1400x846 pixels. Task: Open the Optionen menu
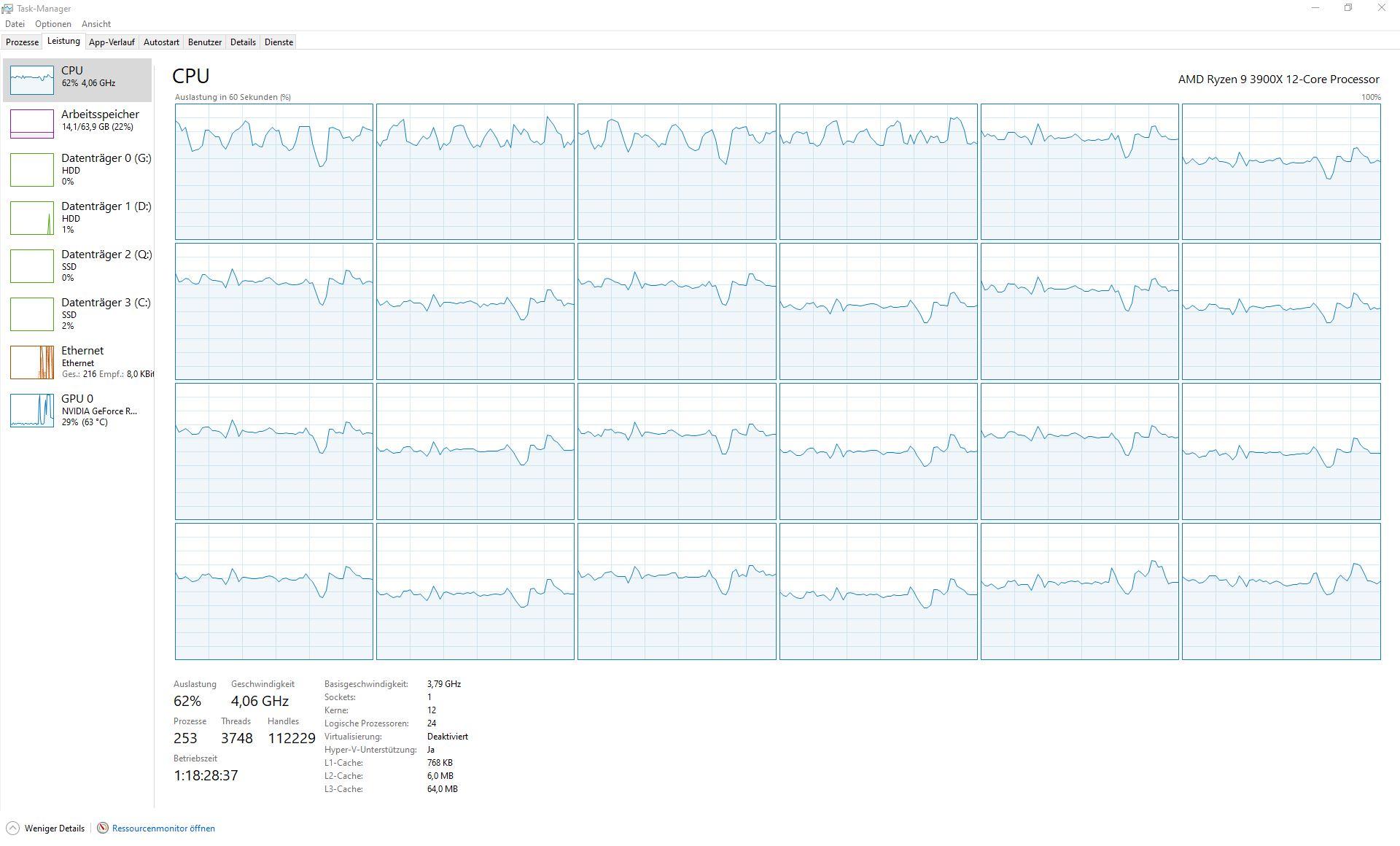click(53, 24)
